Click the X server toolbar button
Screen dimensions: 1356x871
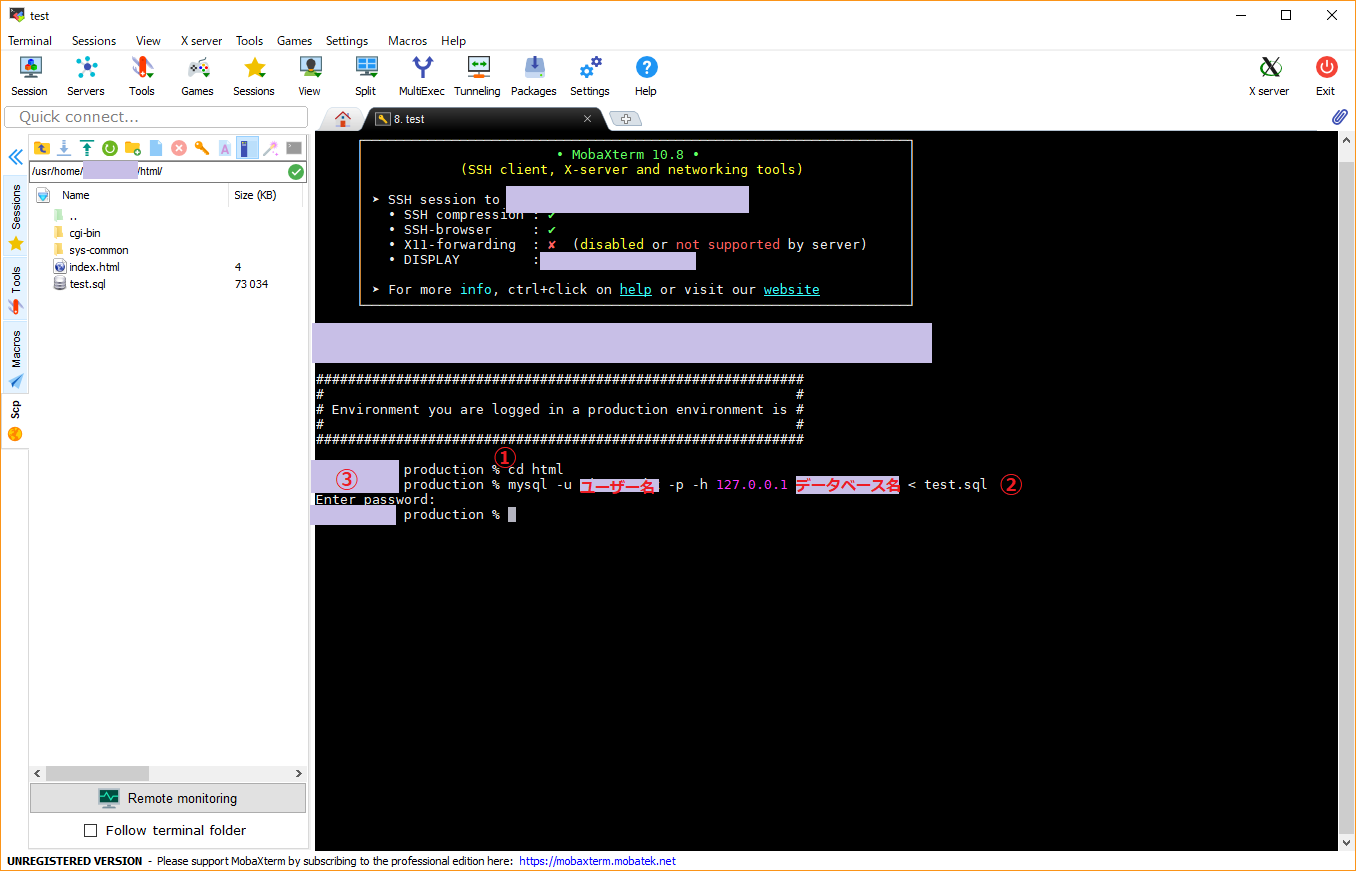(x=1270, y=76)
